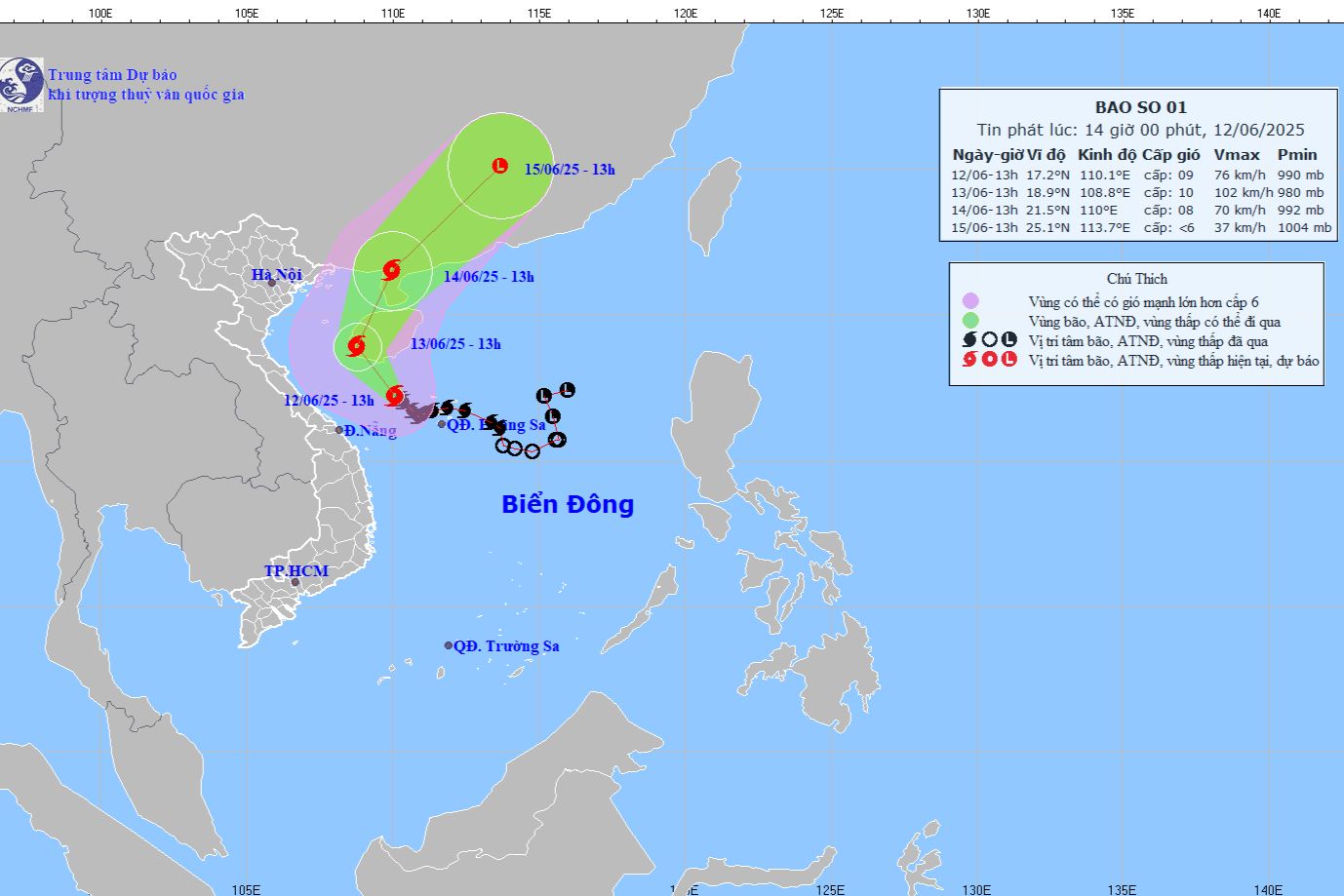The image size is (1344, 896).
Task: Click the Biển Đông sea label
Action: (568, 504)
